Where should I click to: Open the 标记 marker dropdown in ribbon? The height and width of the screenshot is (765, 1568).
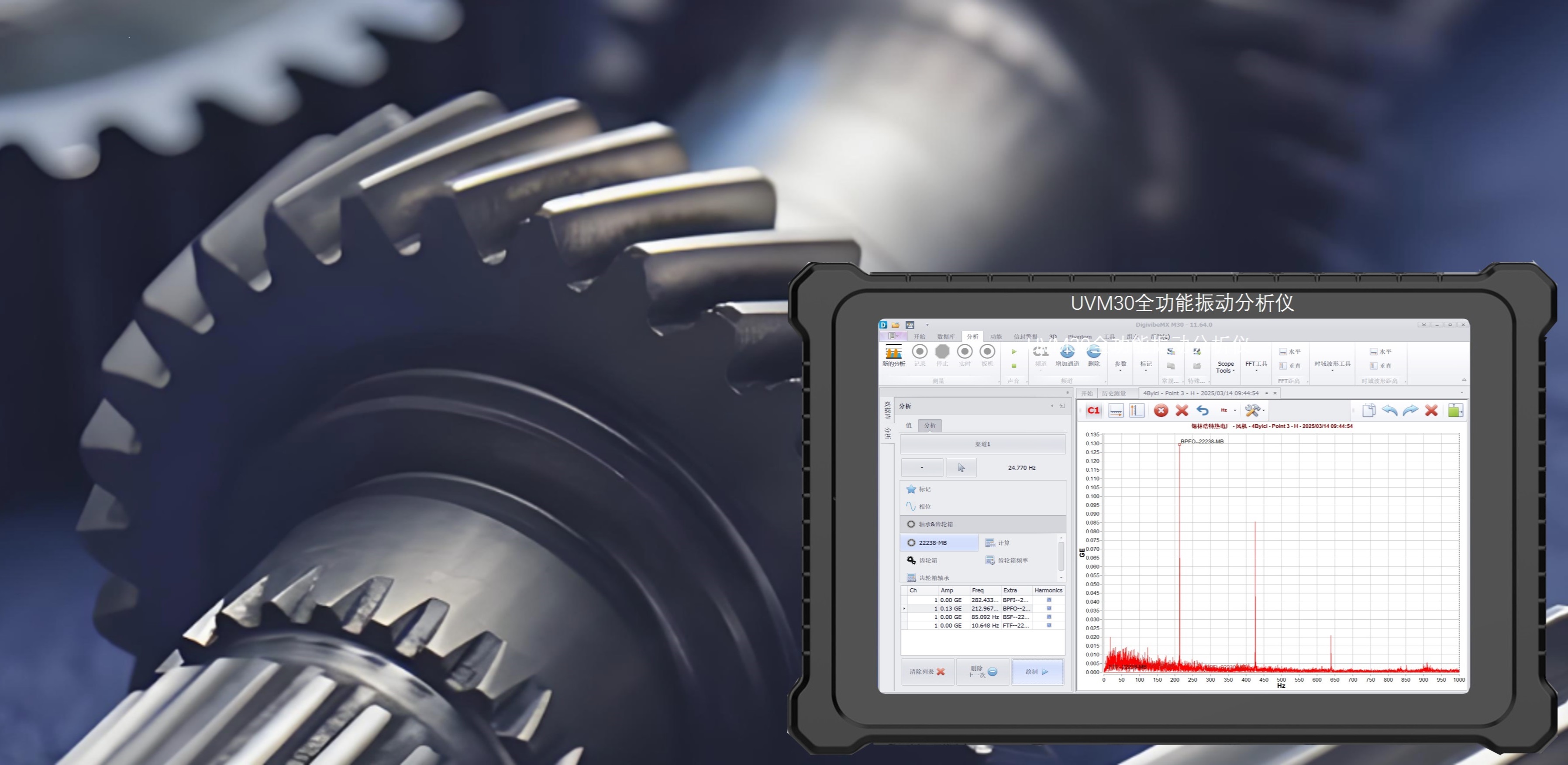coord(1146,365)
